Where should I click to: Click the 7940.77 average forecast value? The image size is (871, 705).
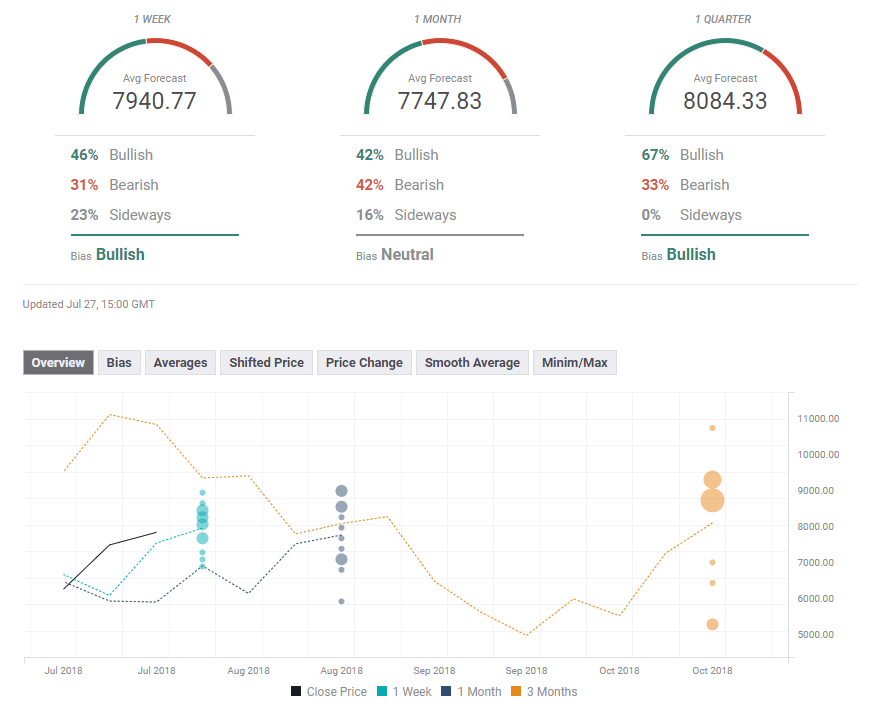click(154, 101)
